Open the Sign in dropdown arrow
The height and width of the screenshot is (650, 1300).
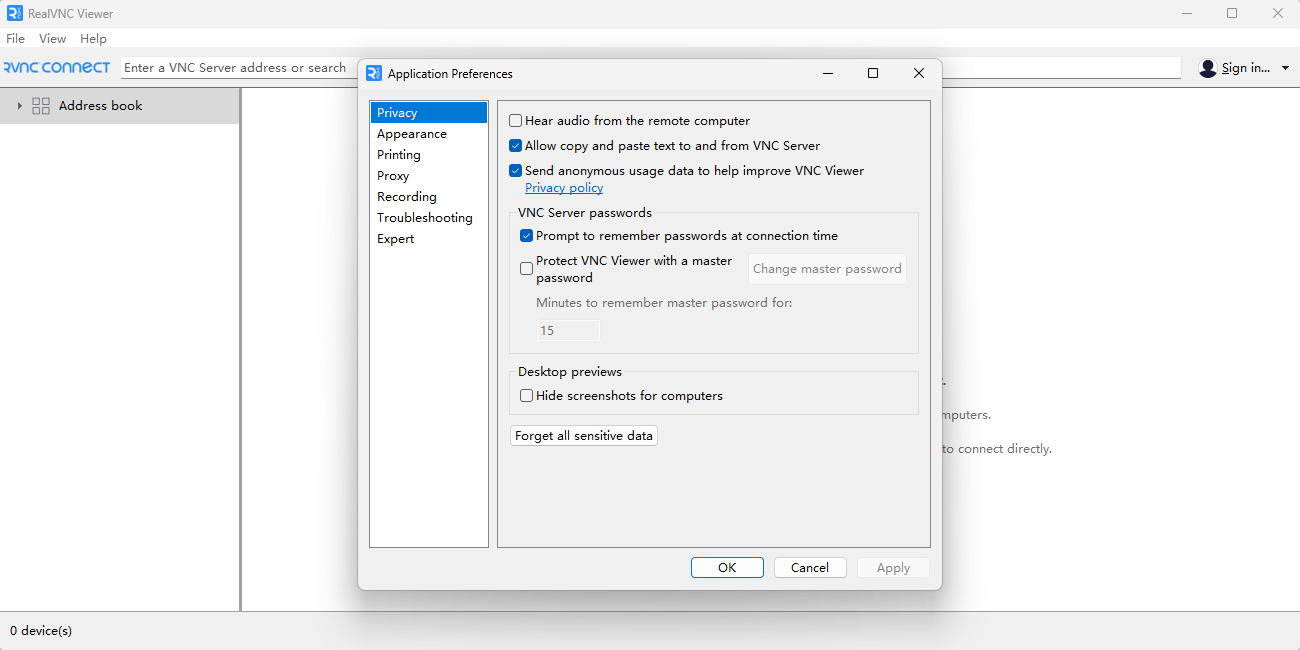pos(1285,68)
